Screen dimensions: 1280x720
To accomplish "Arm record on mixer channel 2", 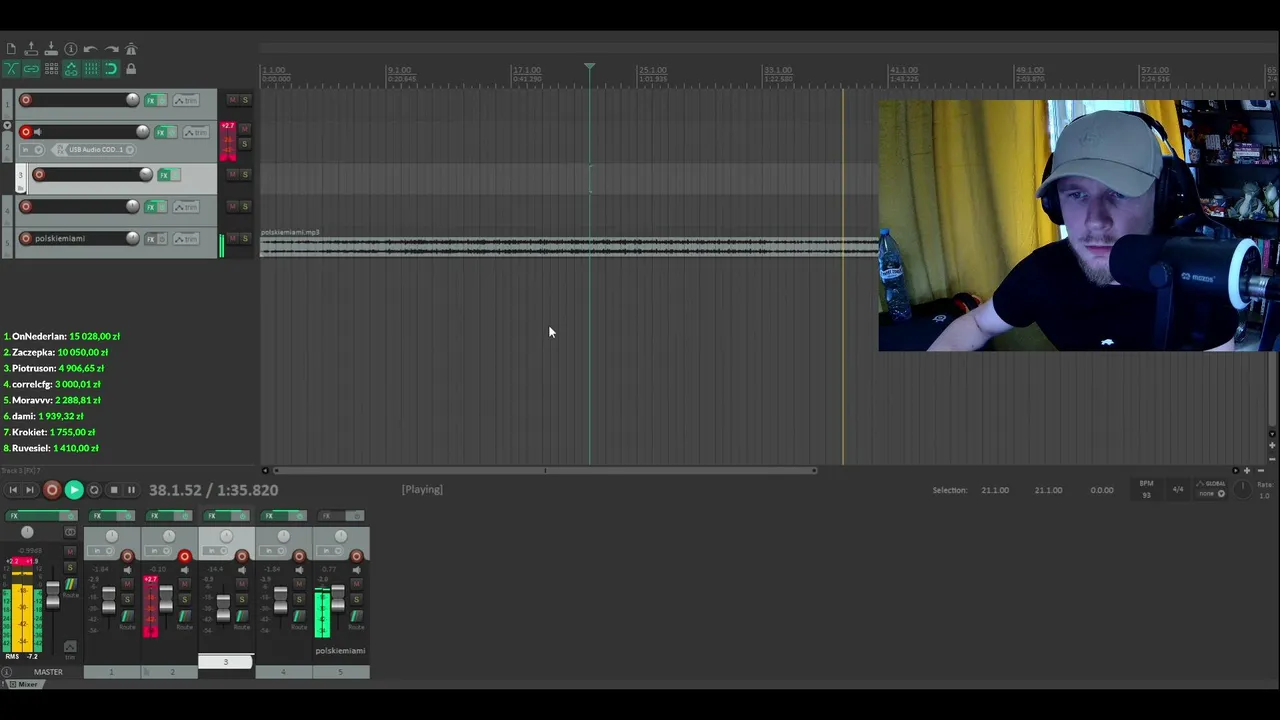I will (x=184, y=557).
